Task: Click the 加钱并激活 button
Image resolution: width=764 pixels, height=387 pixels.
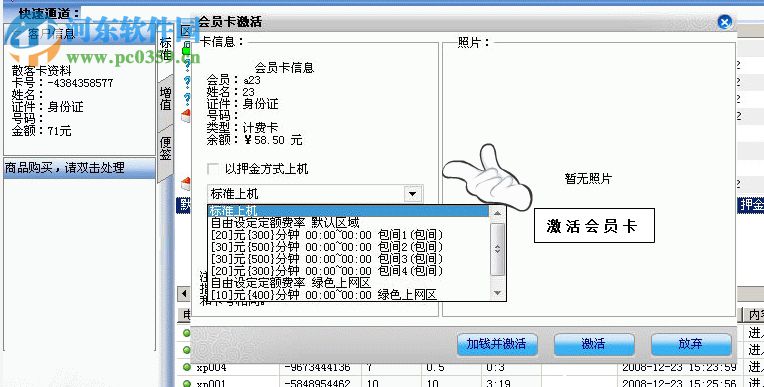Action: click(497, 344)
